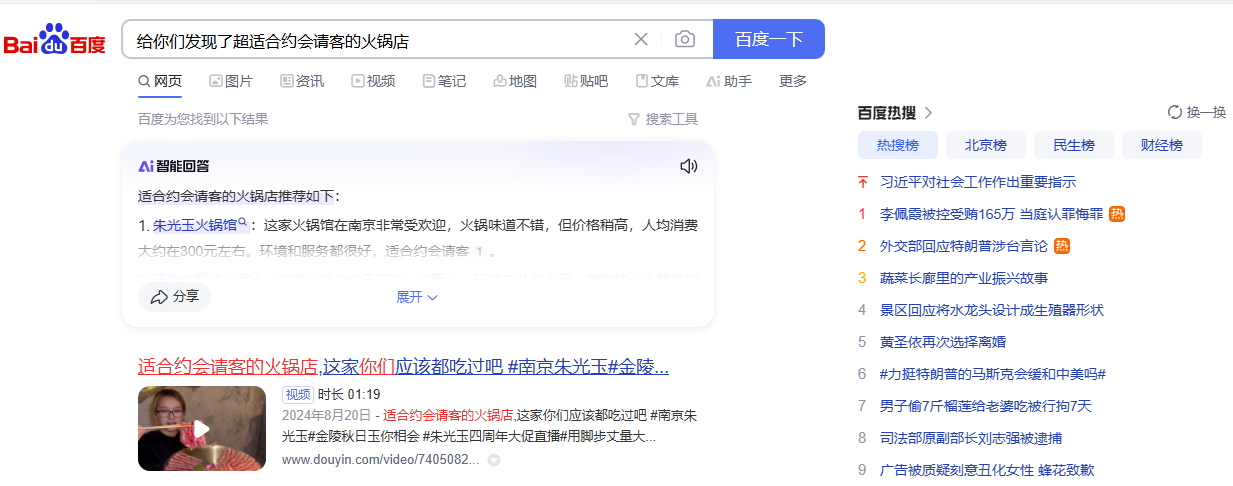1233x486 pixels.
Task: Click the pinned arrow icon beside 习近平 item
Action: pos(863,182)
